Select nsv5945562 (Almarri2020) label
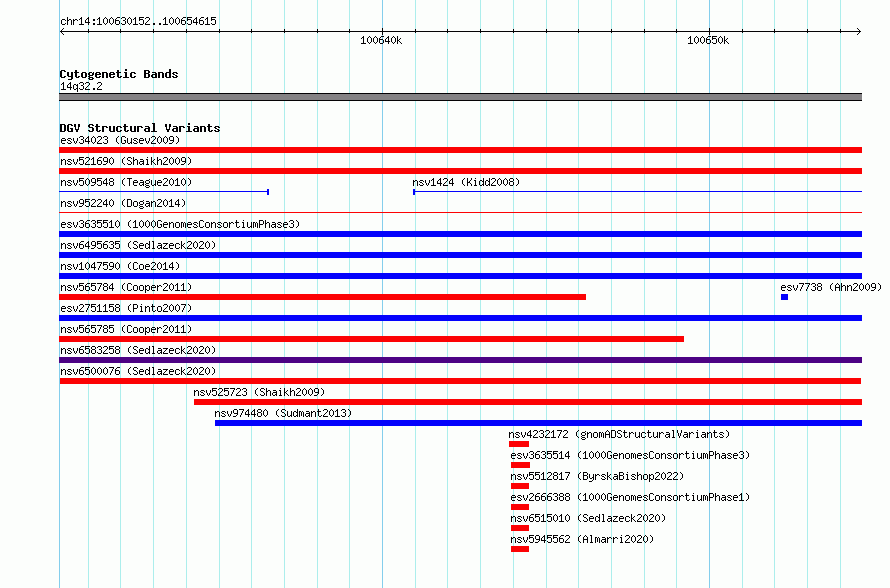The height and width of the screenshot is (588, 890). pyautogui.click(x=582, y=539)
